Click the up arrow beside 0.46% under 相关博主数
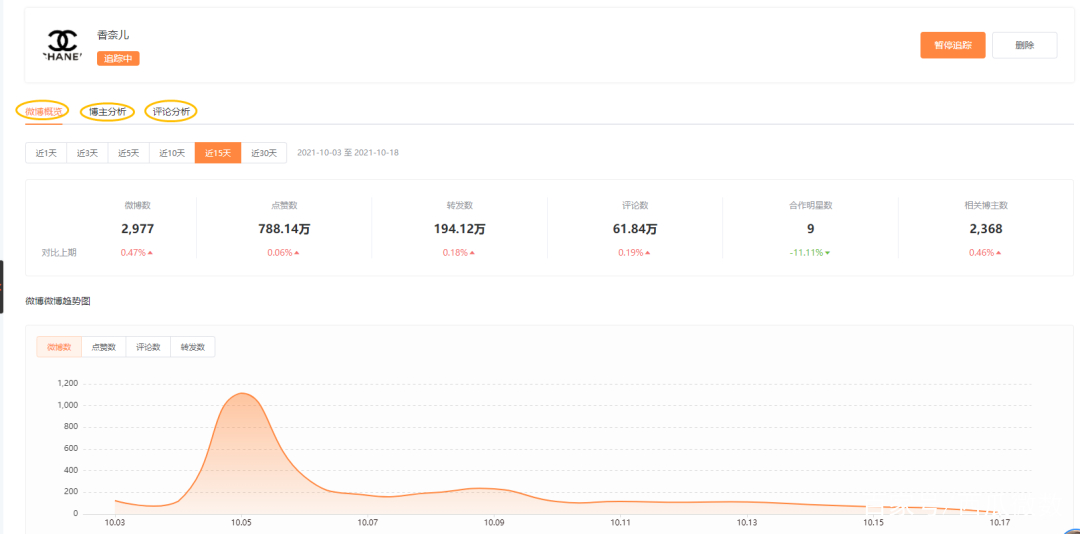 click(997, 253)
